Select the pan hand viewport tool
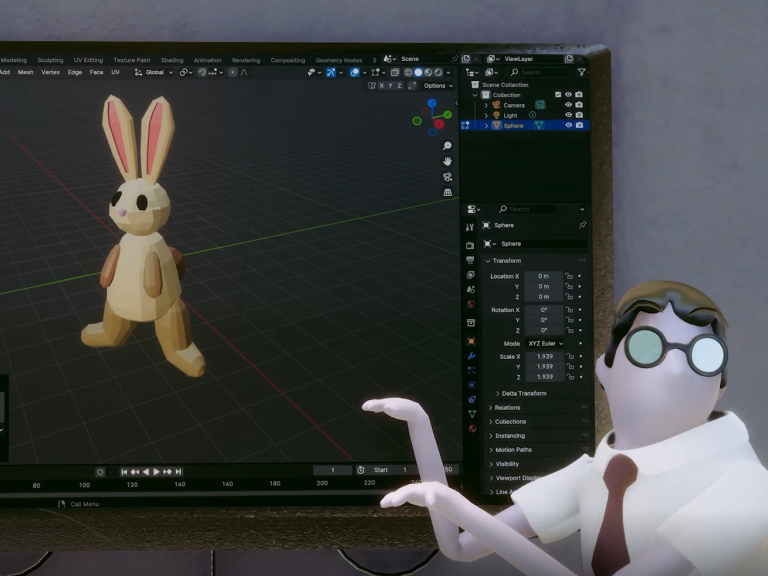Screen dimensions: 768x576 [447, 161]
